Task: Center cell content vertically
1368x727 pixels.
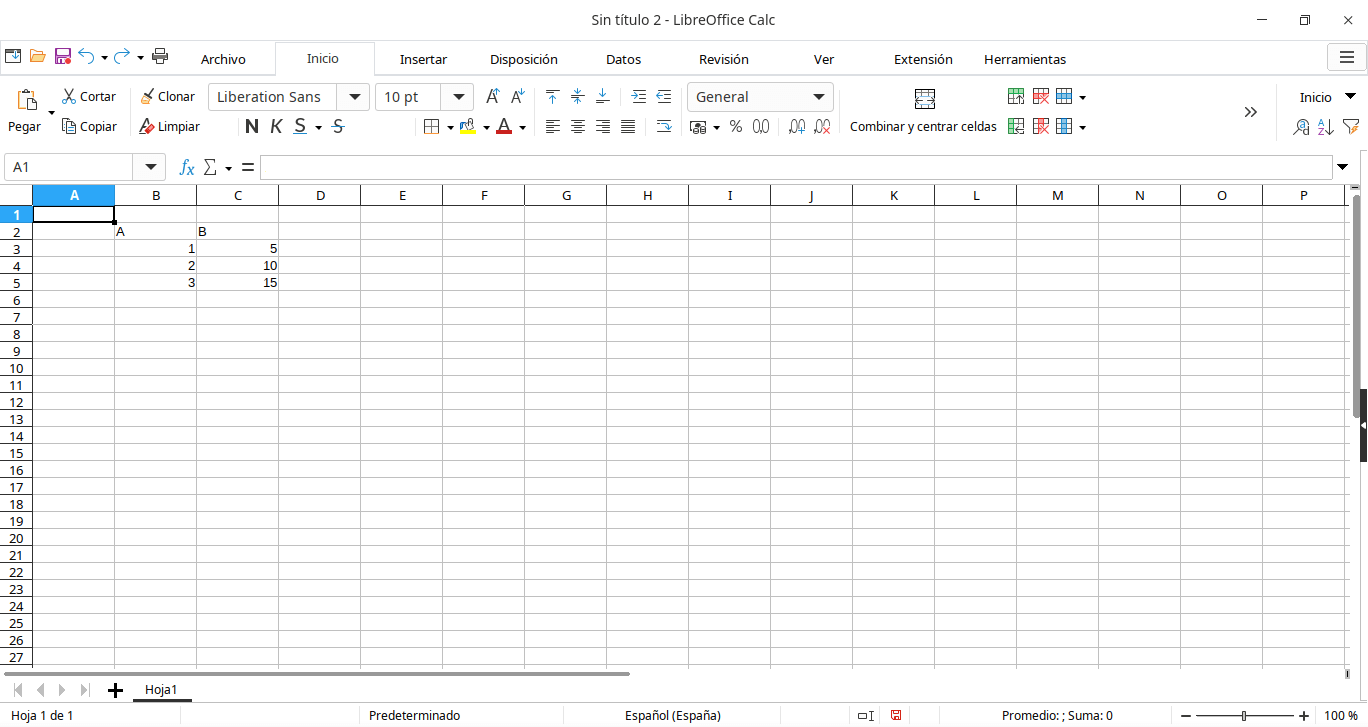Action: click(x=577, y=97)
